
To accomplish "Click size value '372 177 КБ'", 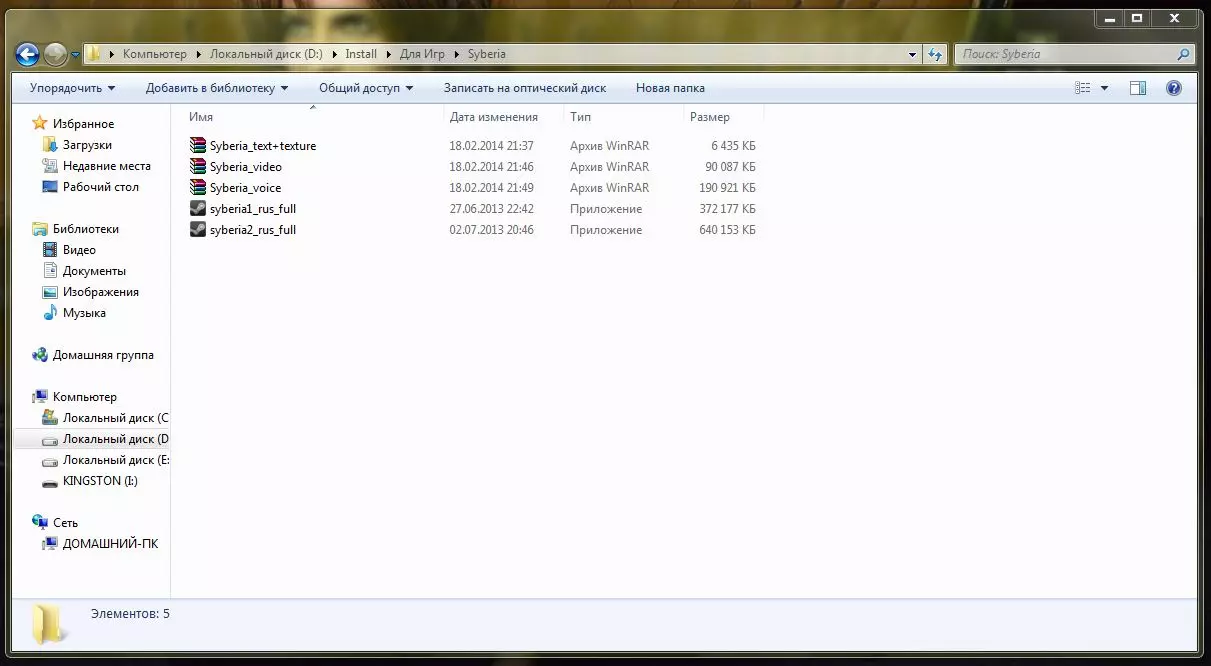I will (x=727, y=209).
